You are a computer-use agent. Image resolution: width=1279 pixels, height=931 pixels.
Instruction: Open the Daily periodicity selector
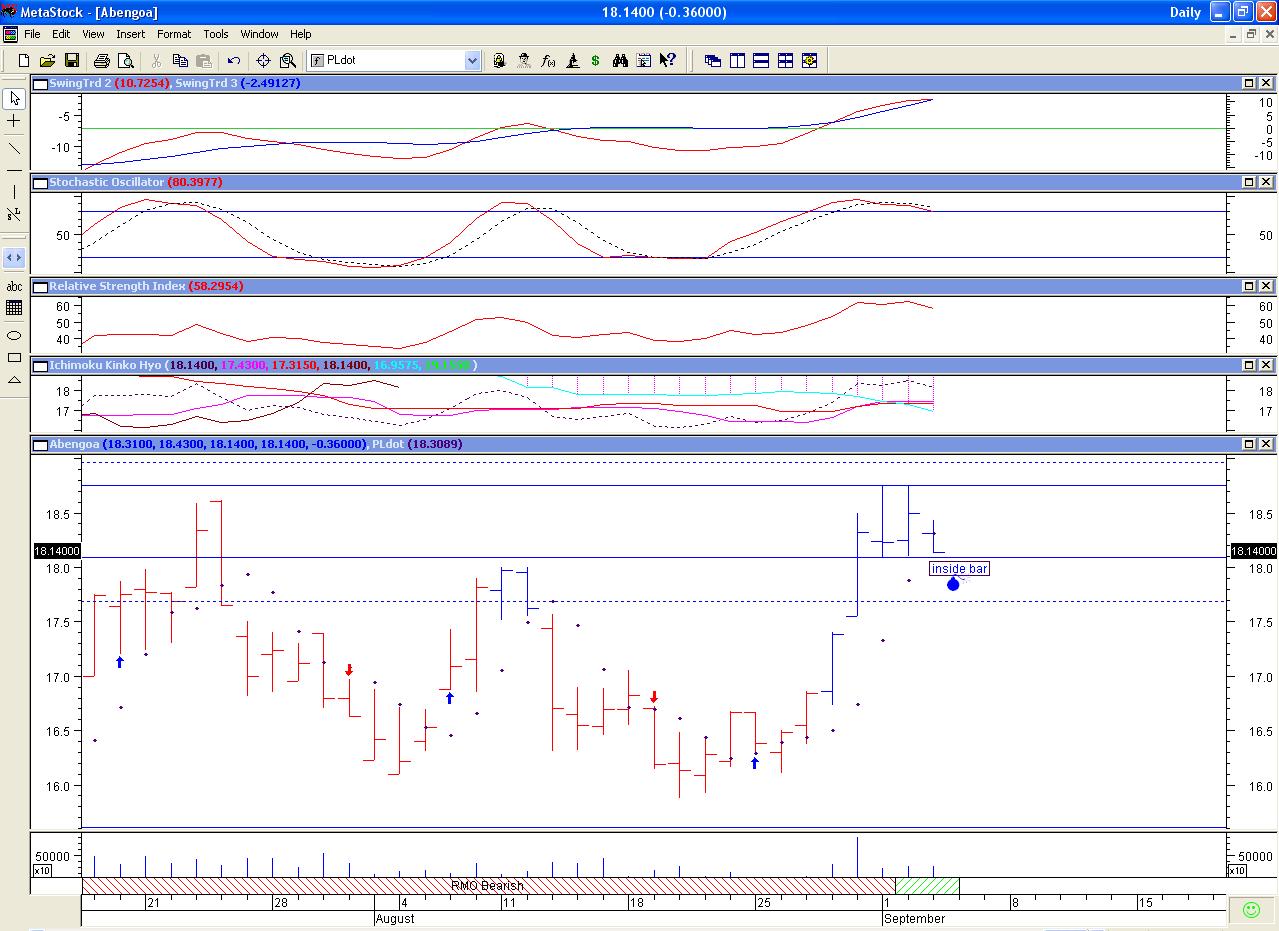(1185, 12)
